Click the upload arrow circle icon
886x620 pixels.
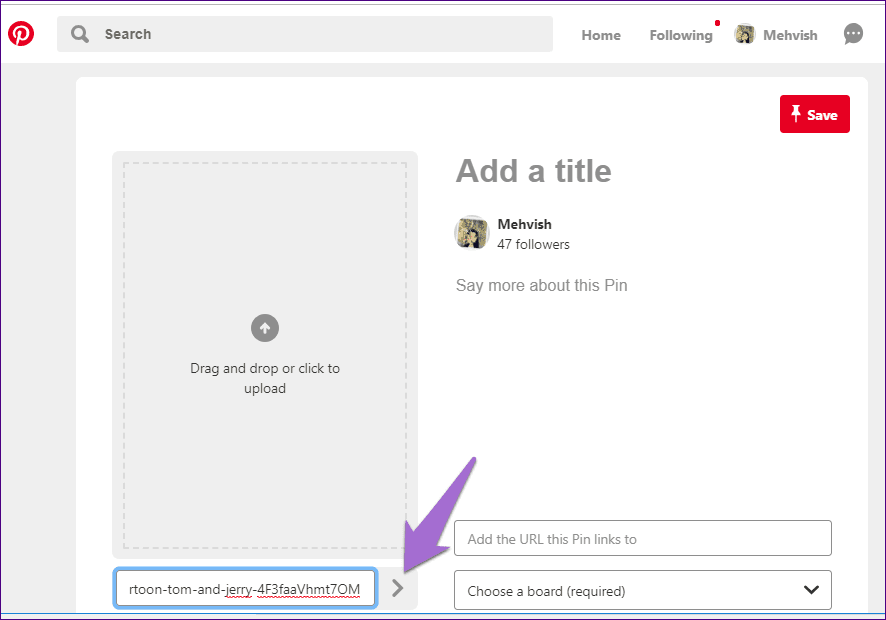coord(265,328)
